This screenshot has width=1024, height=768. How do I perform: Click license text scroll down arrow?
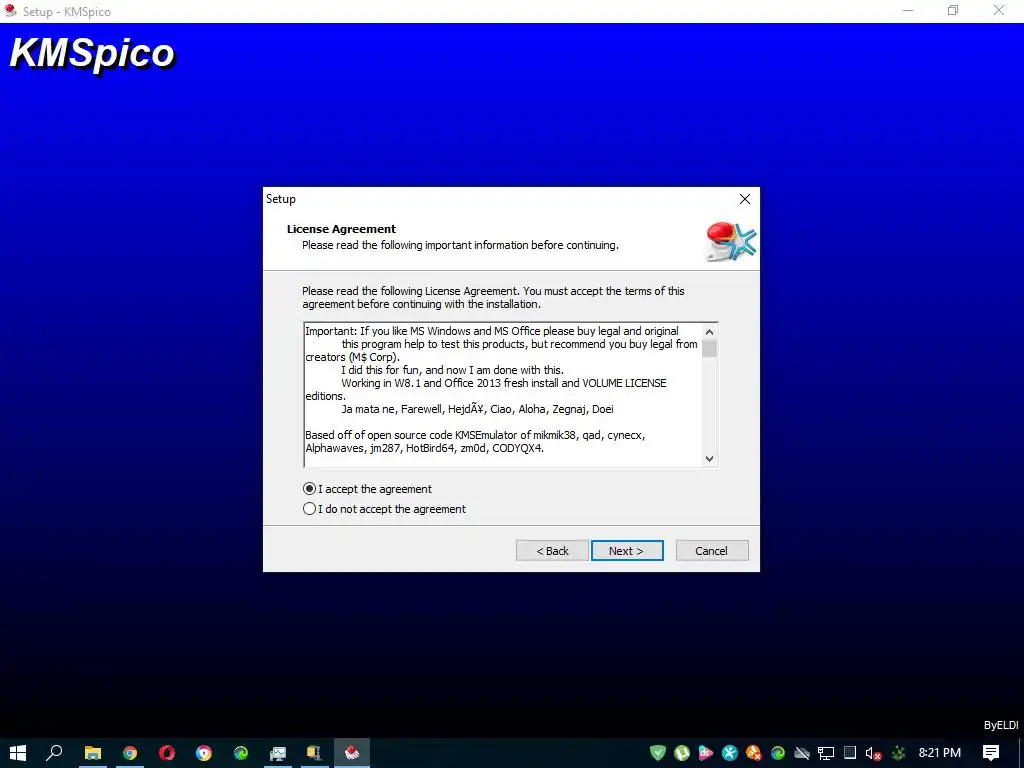[709, 458]
